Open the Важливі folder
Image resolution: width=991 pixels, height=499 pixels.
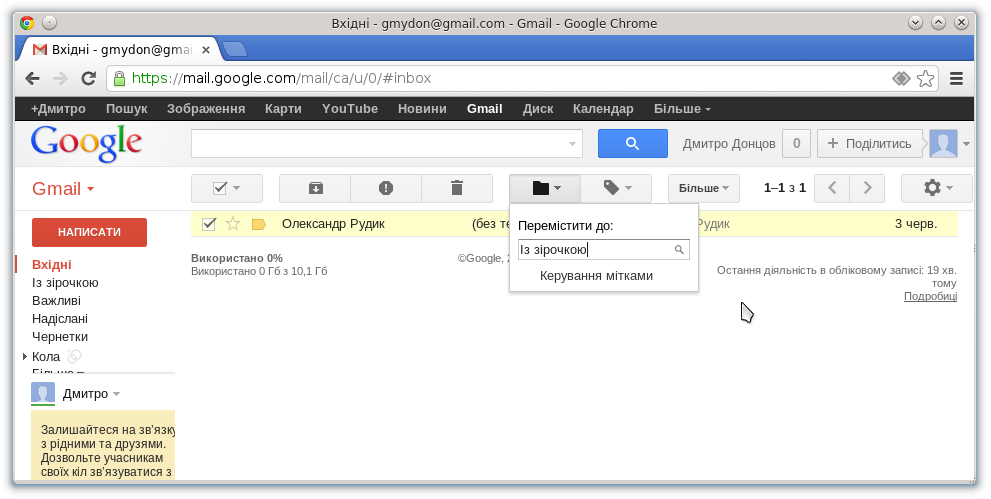click(56, 301)
